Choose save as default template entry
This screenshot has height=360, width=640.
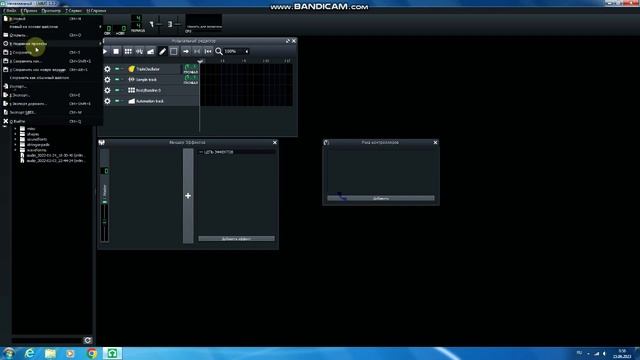[52, 78]
